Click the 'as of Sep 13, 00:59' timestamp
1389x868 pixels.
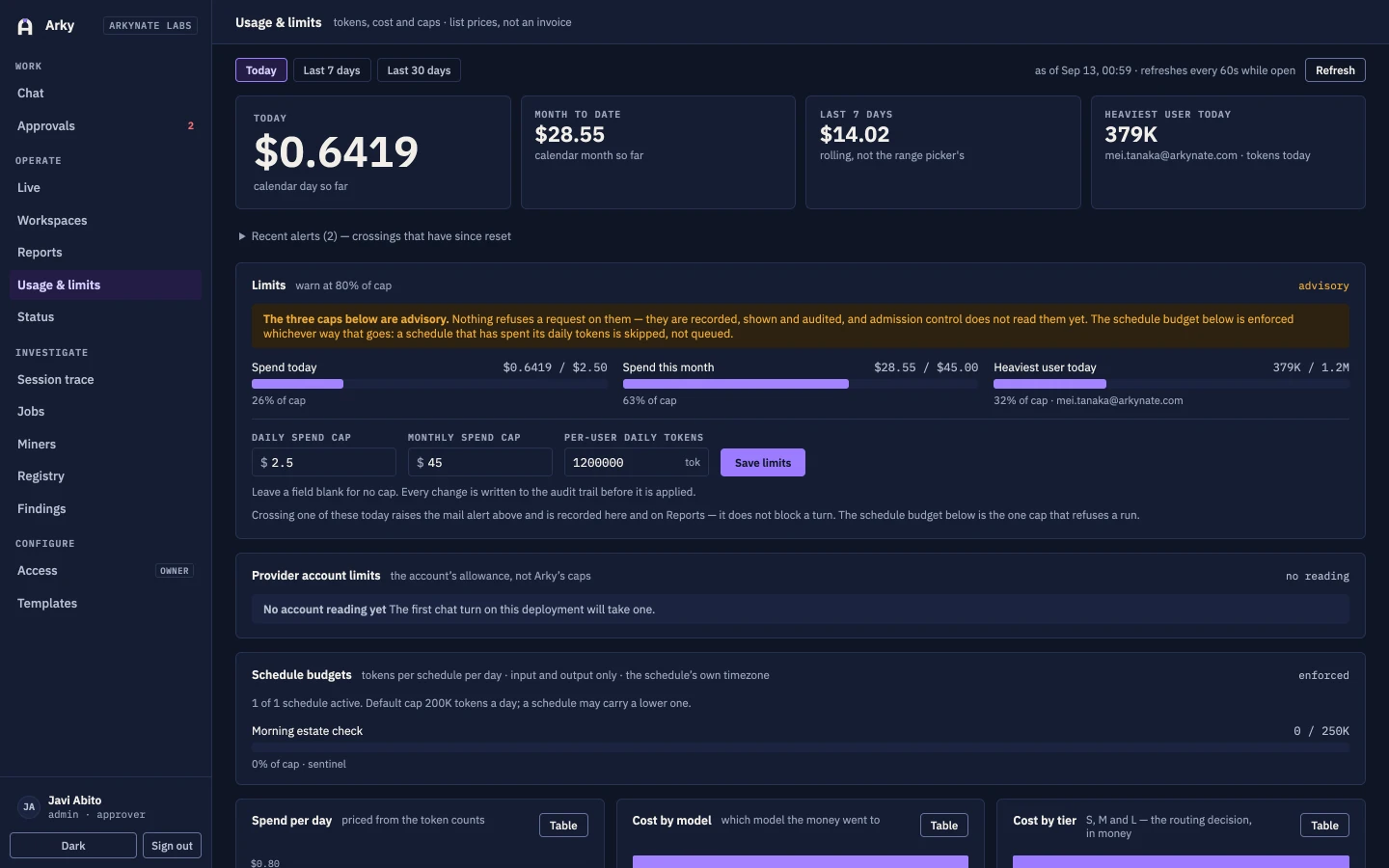(x=1083, y=70)
